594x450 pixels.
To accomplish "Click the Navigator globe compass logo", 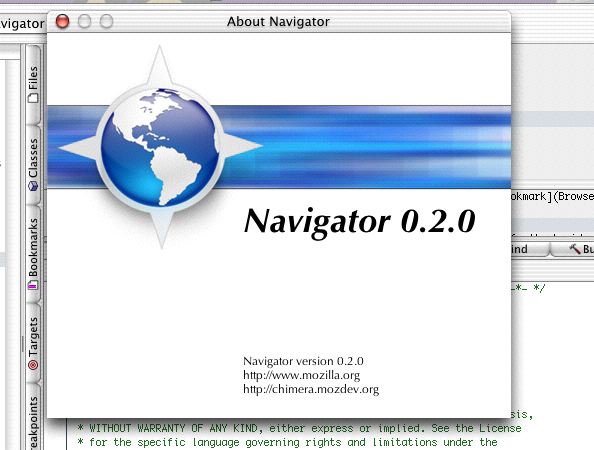I will pos(160,147).
